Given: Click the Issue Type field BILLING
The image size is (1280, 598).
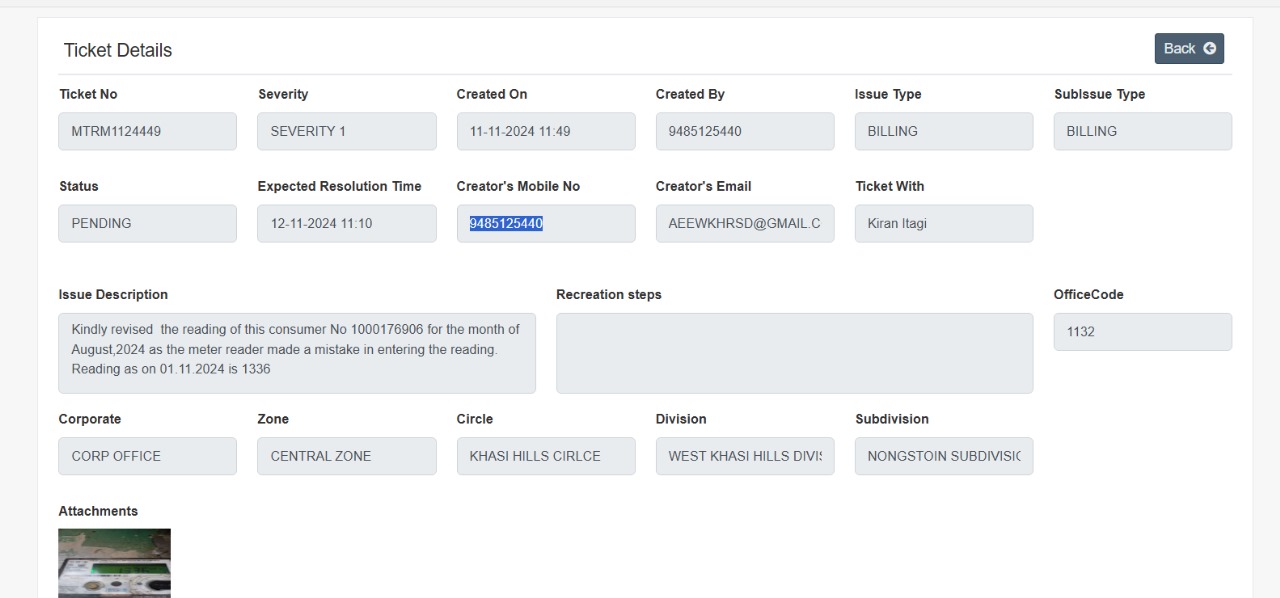Looking at the screenshot, I should 944,131.
